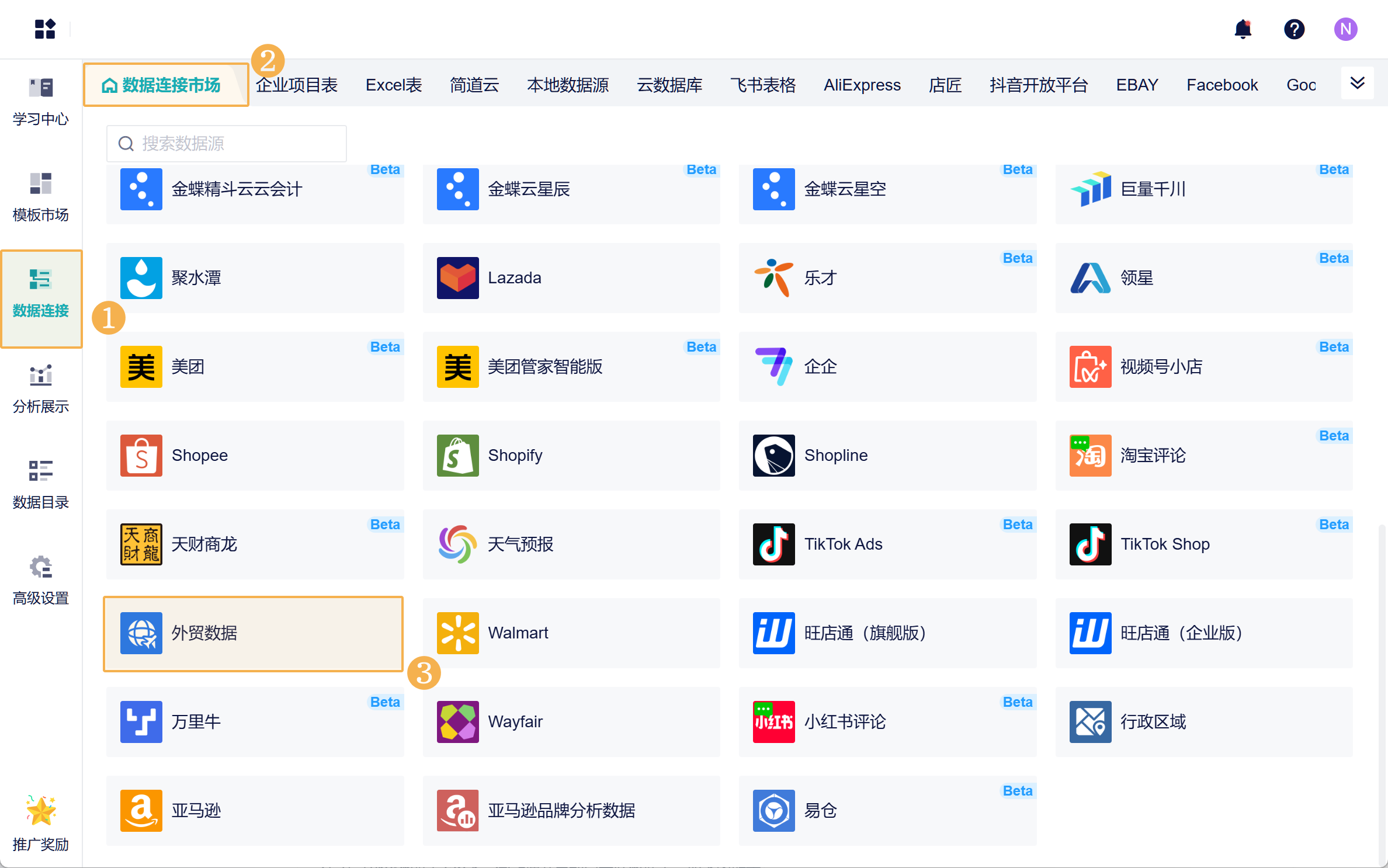The height and width of the screenshot is (868, 1388).
Task: Select the 抖音开放平台 tab
Action: pos(1038,85)
